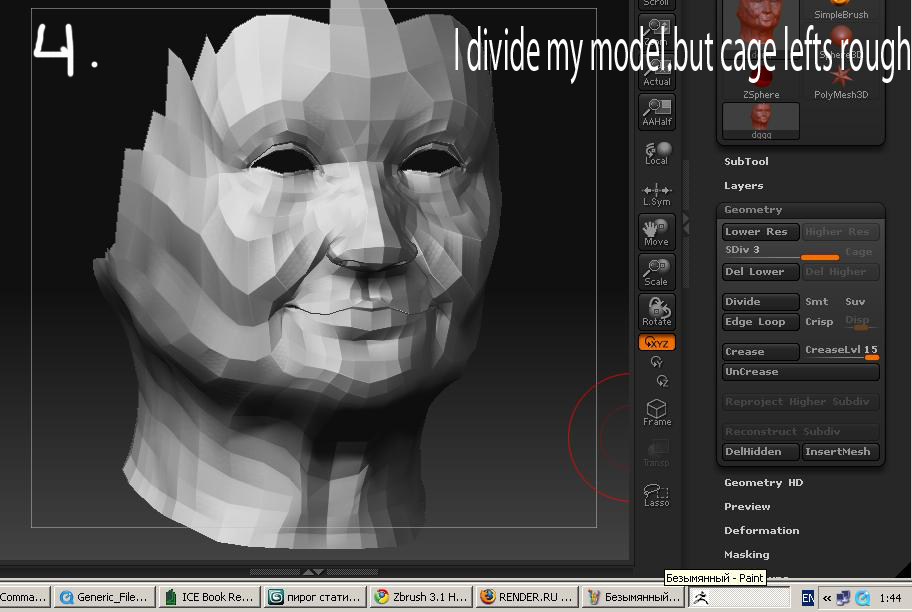Click the EN language indicator
Viewport: 912px width, 612px height.
[808, 598]
